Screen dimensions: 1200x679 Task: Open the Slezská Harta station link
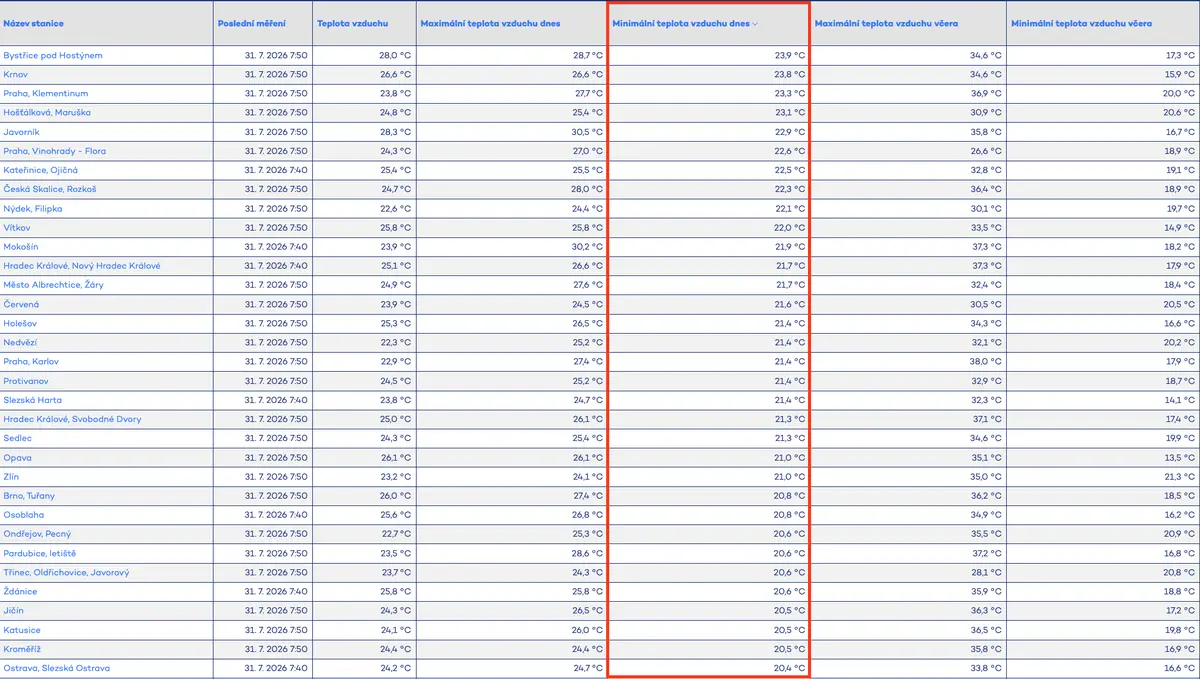click(x=33, y=400)
